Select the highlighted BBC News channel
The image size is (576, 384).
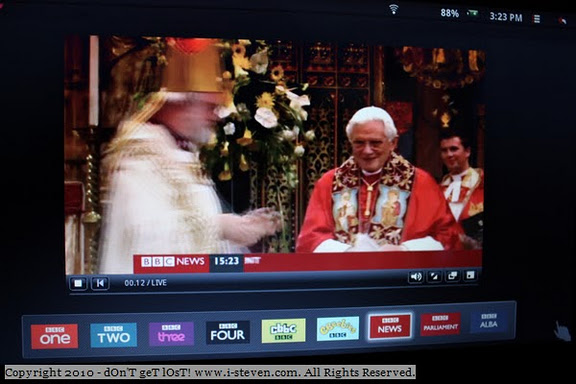390,326
